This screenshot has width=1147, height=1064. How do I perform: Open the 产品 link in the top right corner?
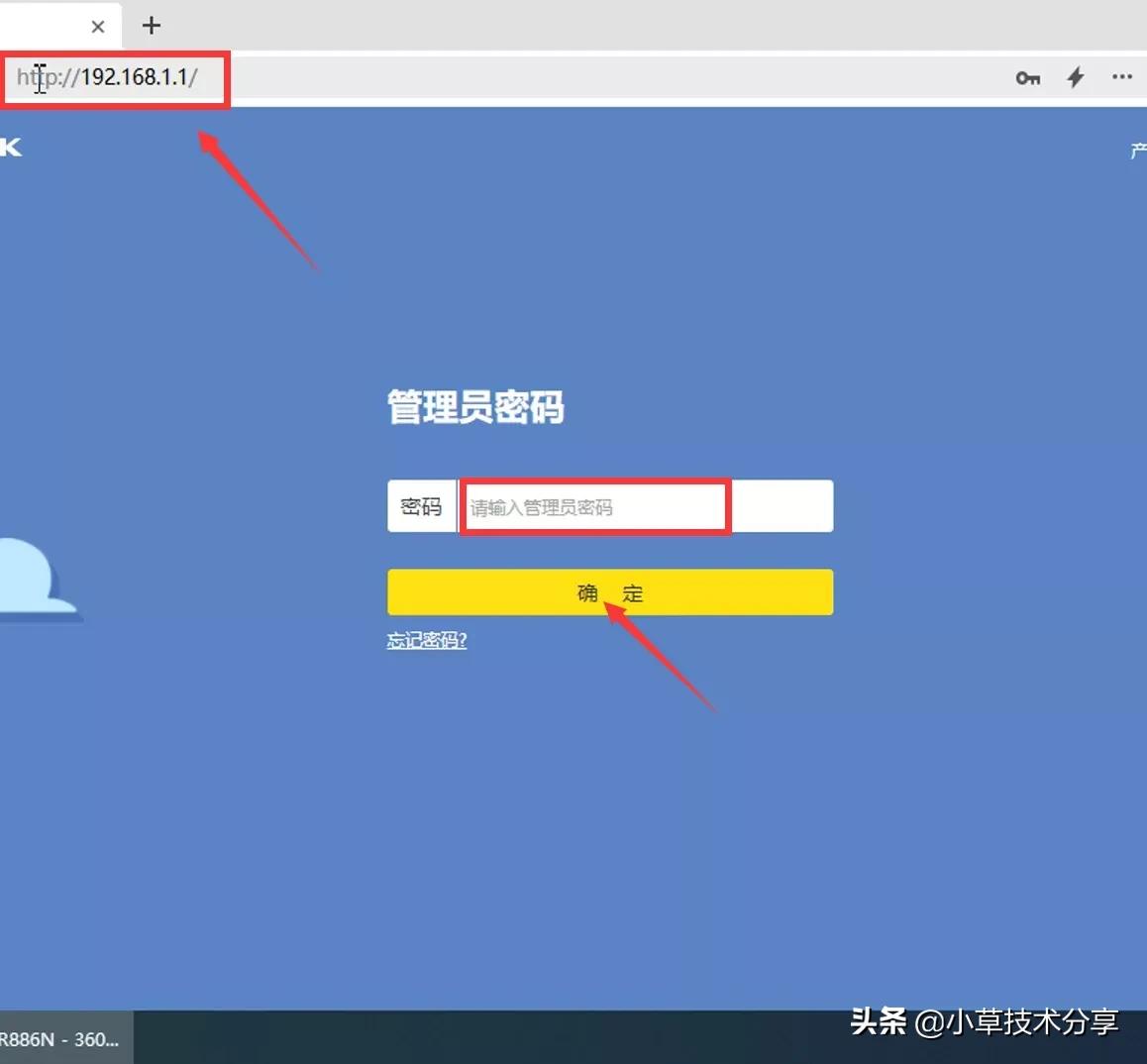[1137, 150]
